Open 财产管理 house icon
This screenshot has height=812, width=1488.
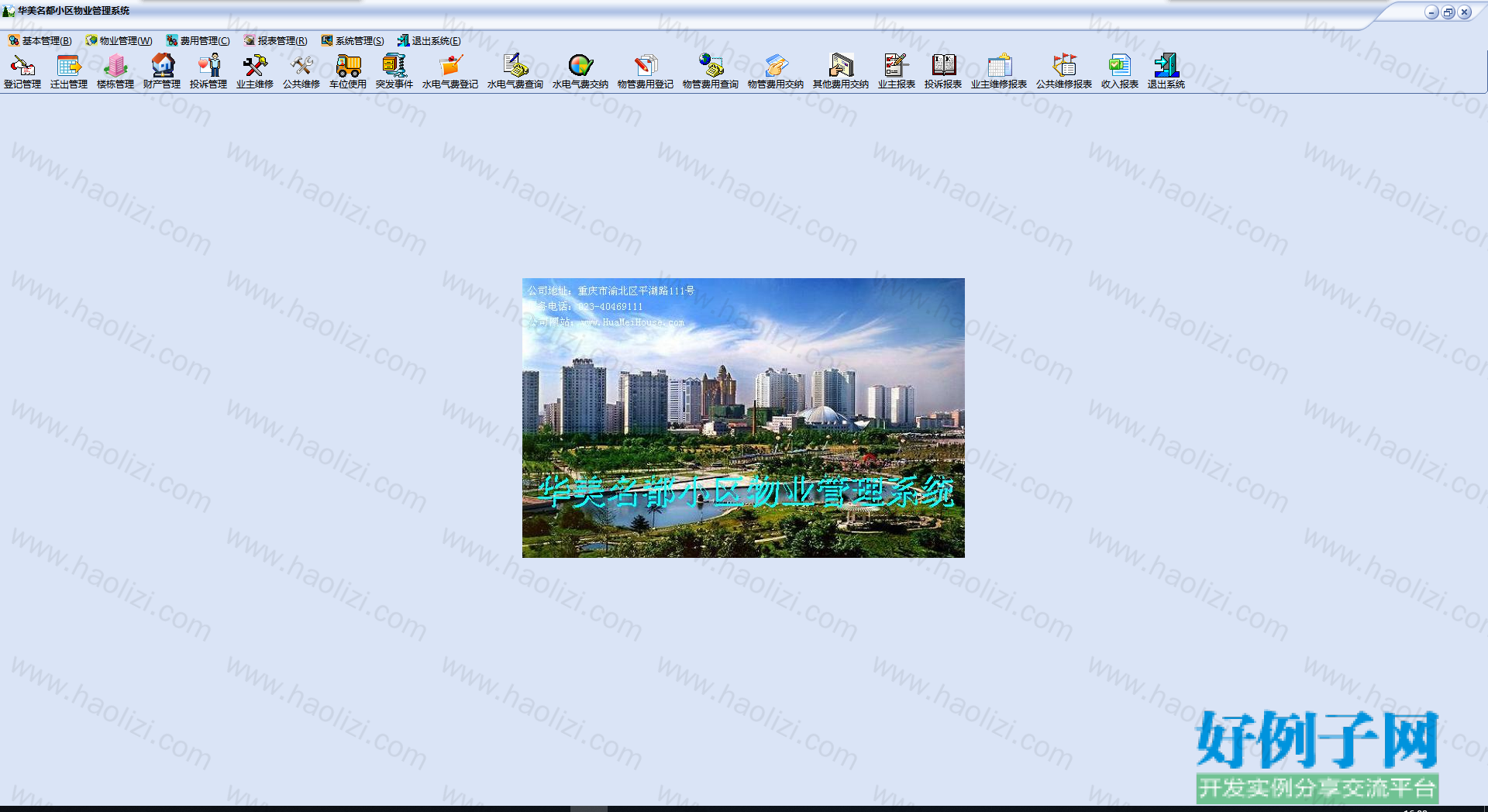point(162,71)
